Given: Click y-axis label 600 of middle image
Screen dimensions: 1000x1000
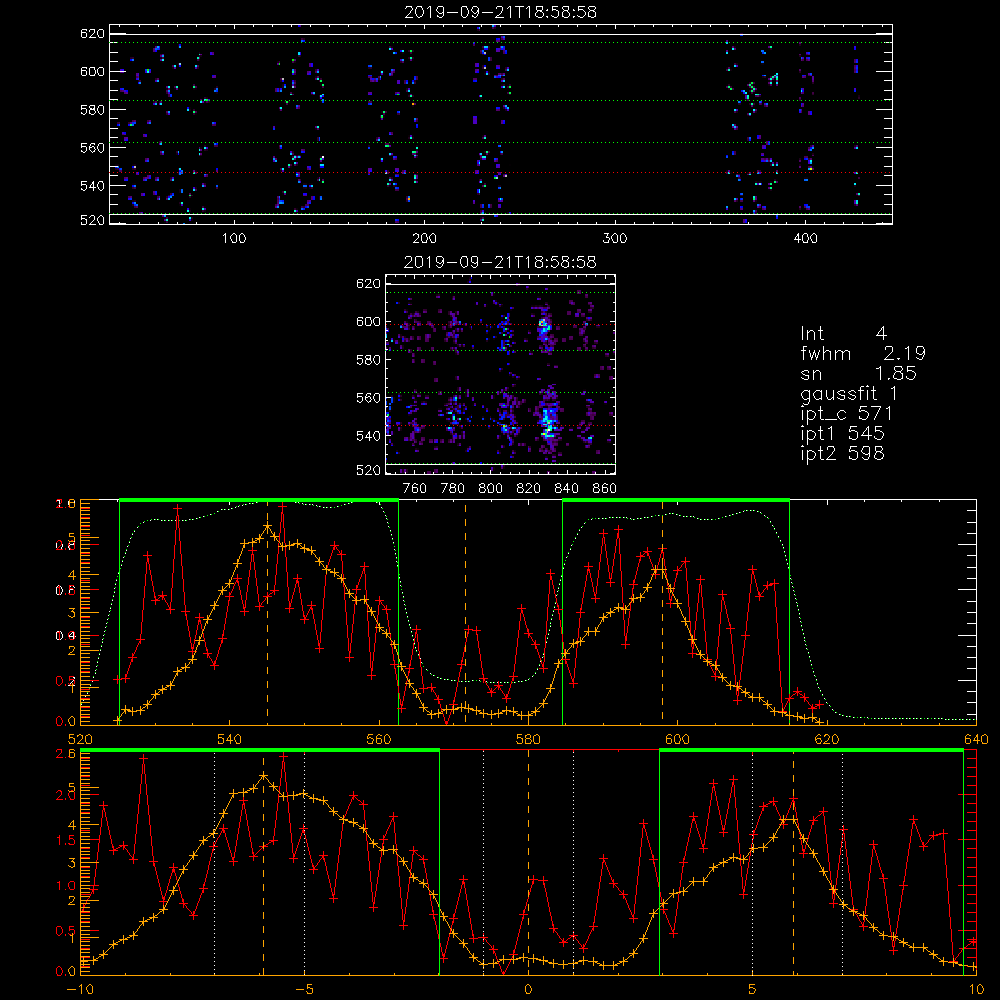Looking at the screenshot, I should click(368, 322).
